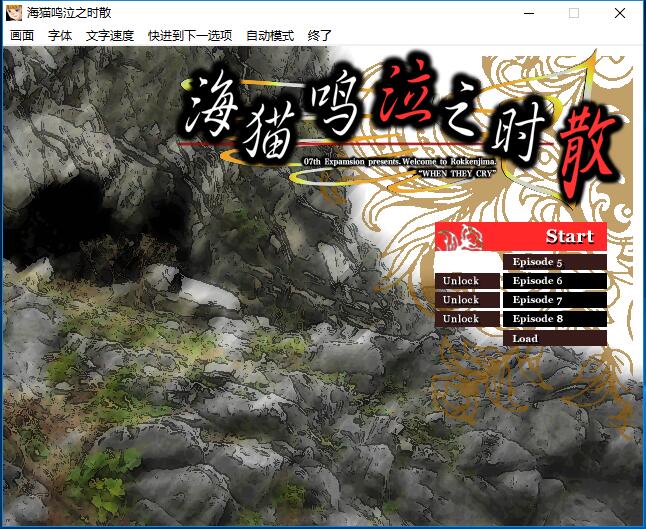646x529 pixels.
Task: Launch Episode 7
Action: point(554,300)
